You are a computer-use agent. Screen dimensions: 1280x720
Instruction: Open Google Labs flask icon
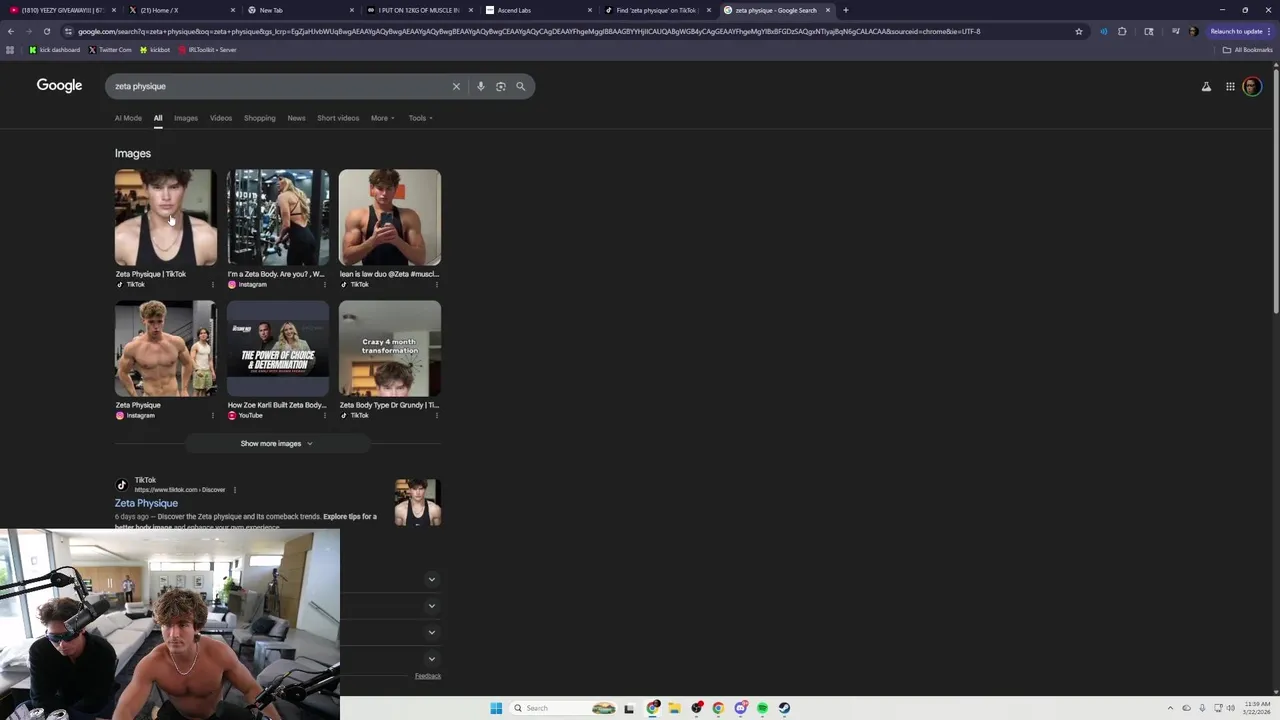[x=1206, y=87]
